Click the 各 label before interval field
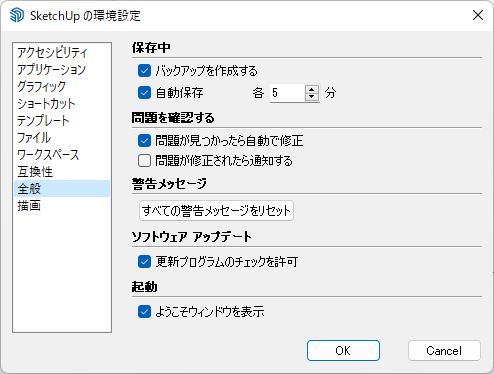494x374 pixels. [258, 93]
